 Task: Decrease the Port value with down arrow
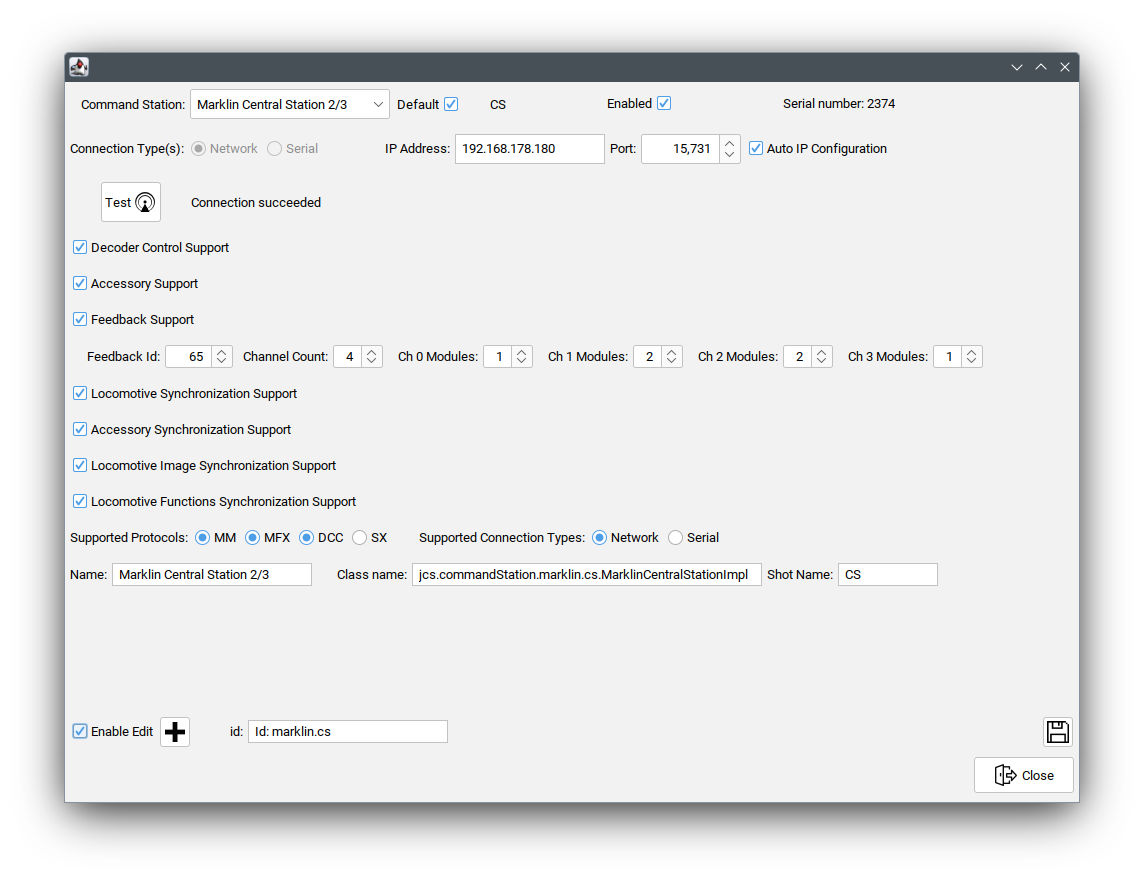point(730,155)
